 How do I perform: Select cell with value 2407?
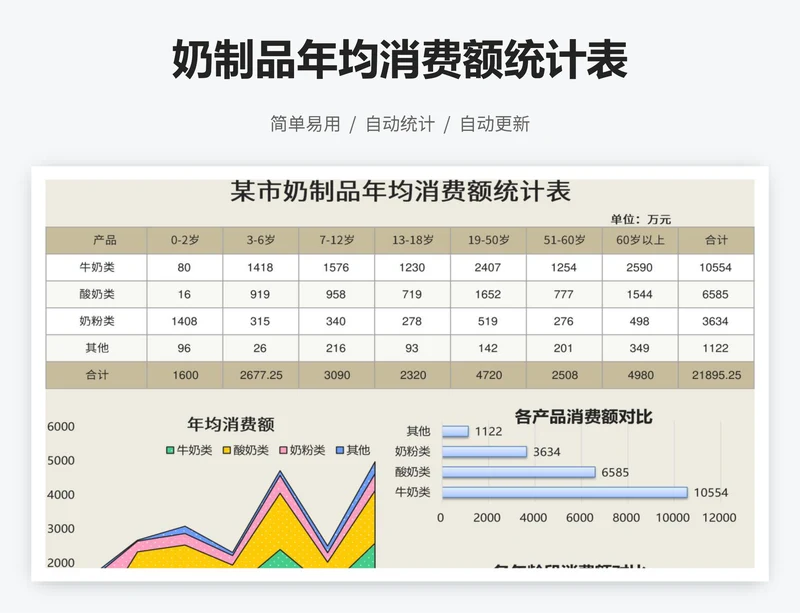[488, 267]
